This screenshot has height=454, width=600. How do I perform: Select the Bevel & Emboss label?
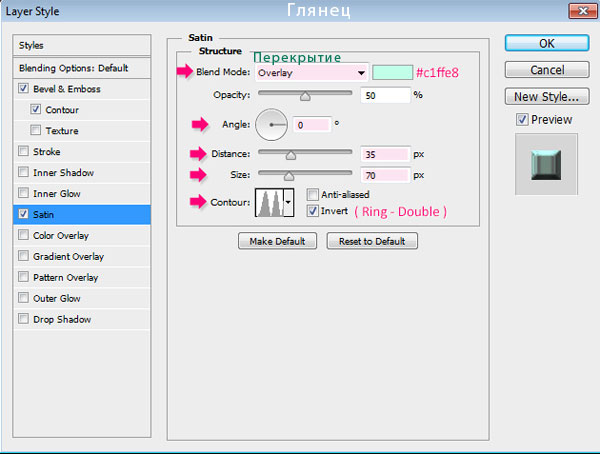pos(67,89)
